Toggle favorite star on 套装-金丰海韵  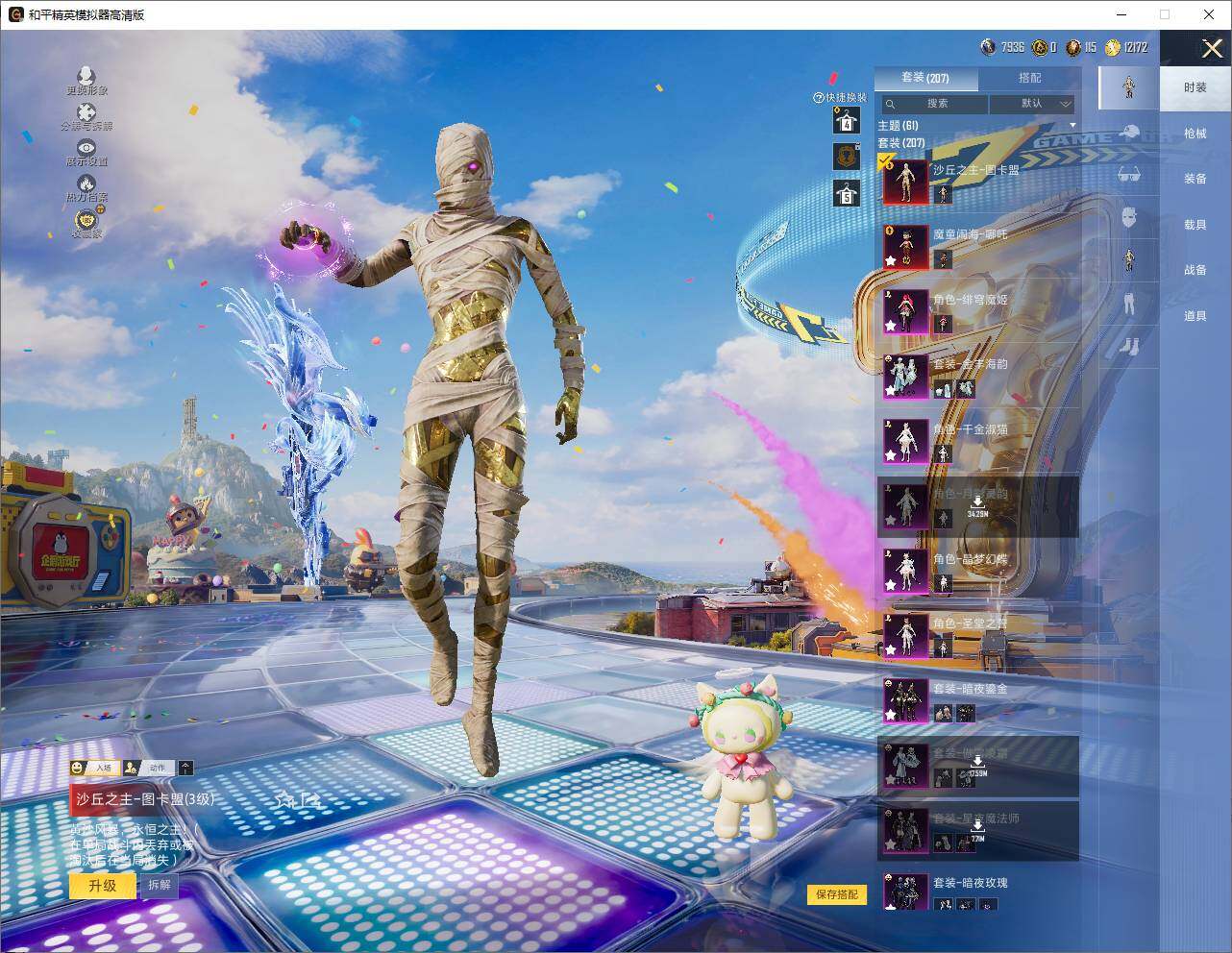pyautogui.click(x=891, y=391)
